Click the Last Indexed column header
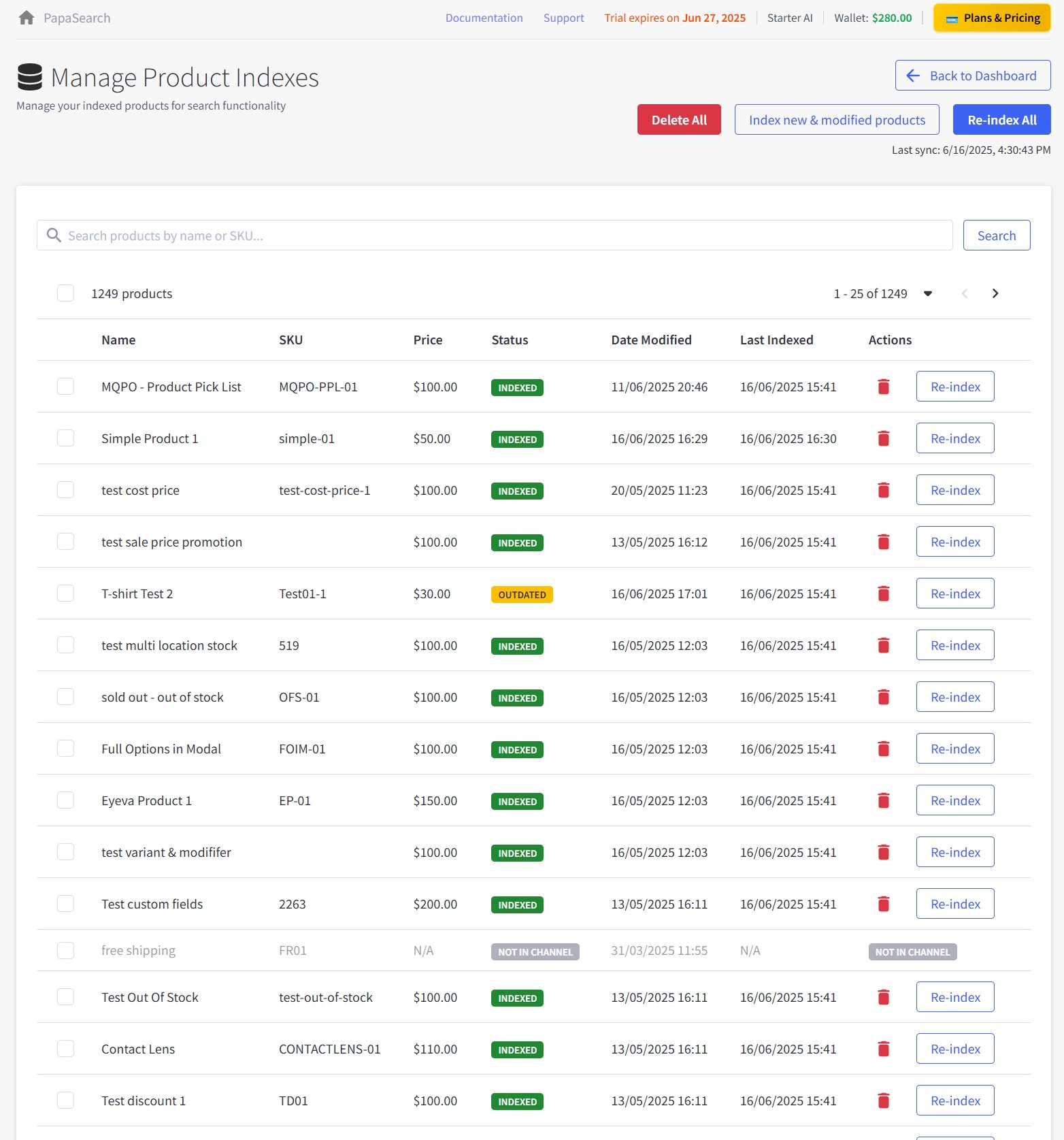The height and width of the screenshot is (1140, 1064). tap(776, 340)
